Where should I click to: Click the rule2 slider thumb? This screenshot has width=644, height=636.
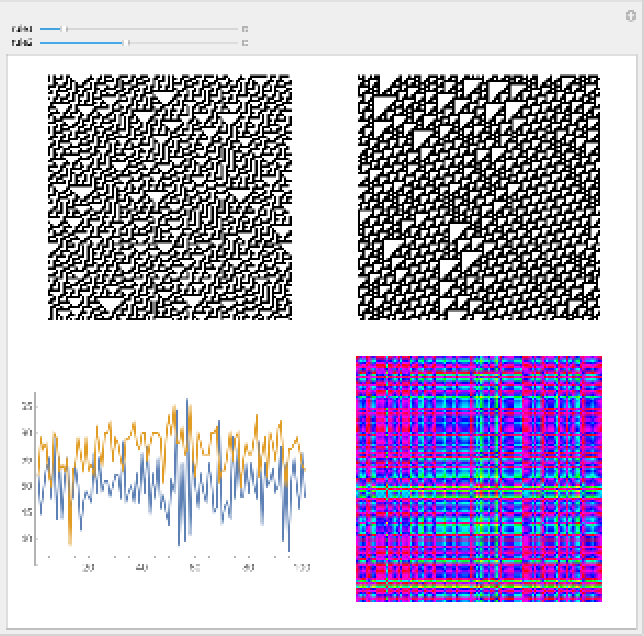point(126,43)
